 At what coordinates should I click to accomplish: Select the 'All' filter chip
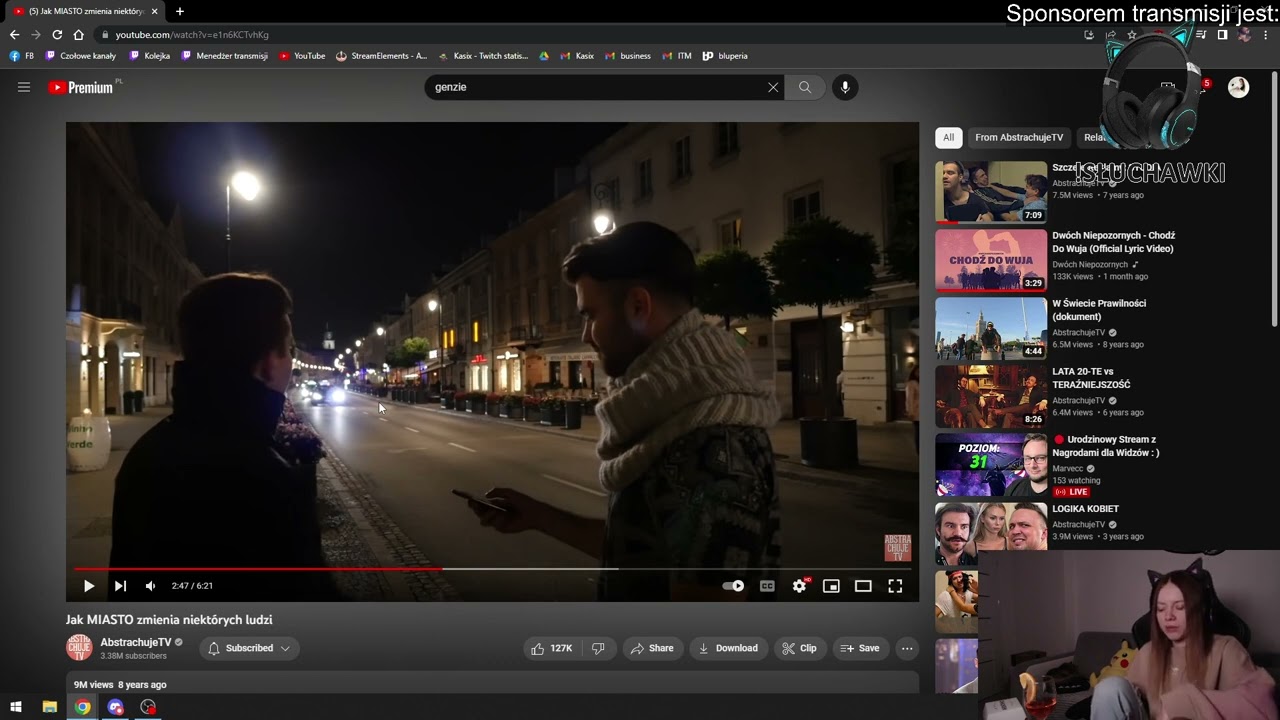(x=948, y=137)
